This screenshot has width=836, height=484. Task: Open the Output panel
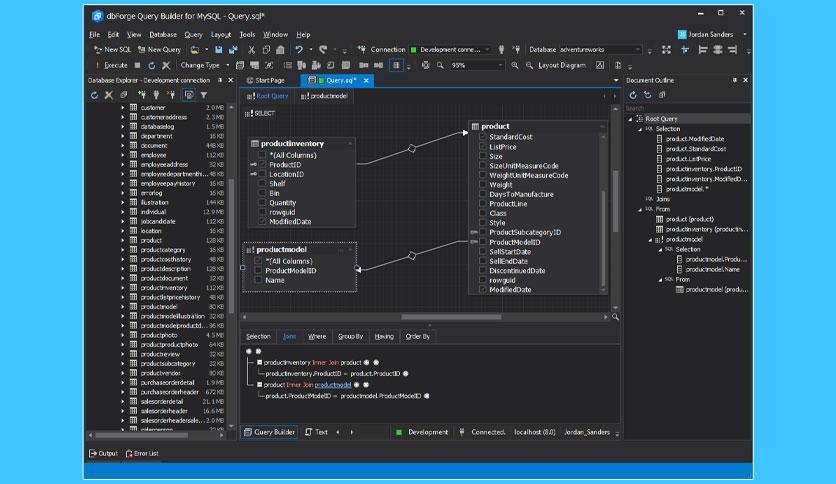click(103, 454)
